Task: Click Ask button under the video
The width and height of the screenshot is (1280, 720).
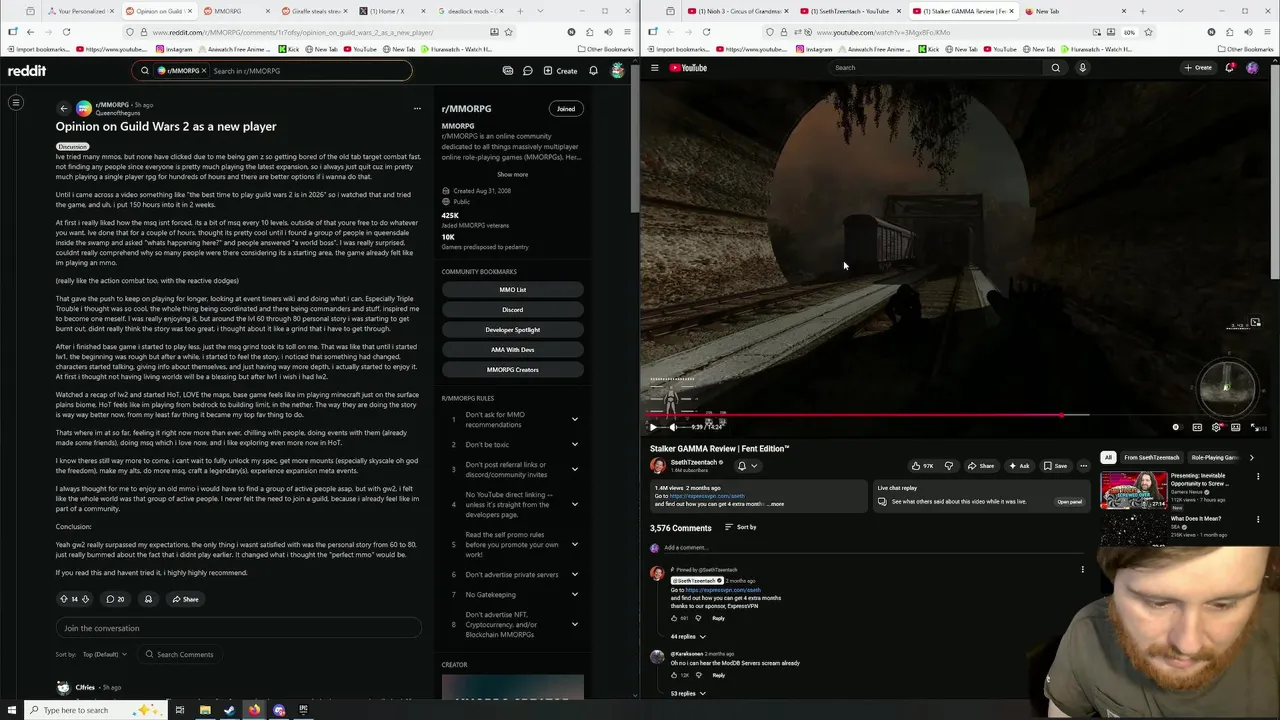Action: (x=1019, y=466)
